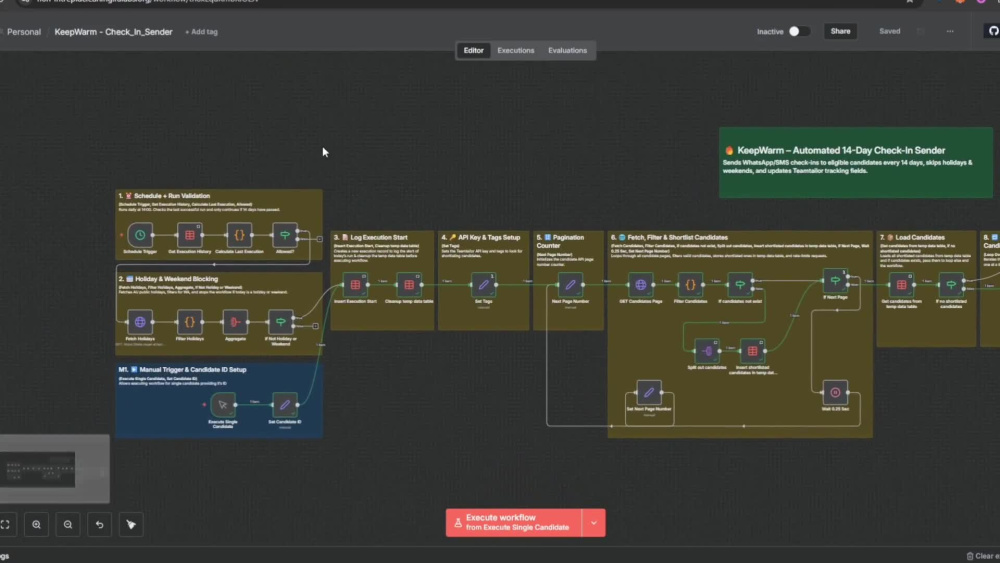
Task: Click the tidy up workflow button
Action: tap(131, 525)
